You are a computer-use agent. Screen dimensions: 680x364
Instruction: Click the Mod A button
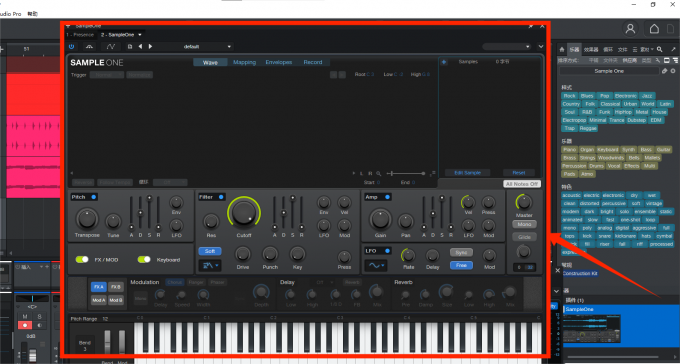click(x=98, y=300)
